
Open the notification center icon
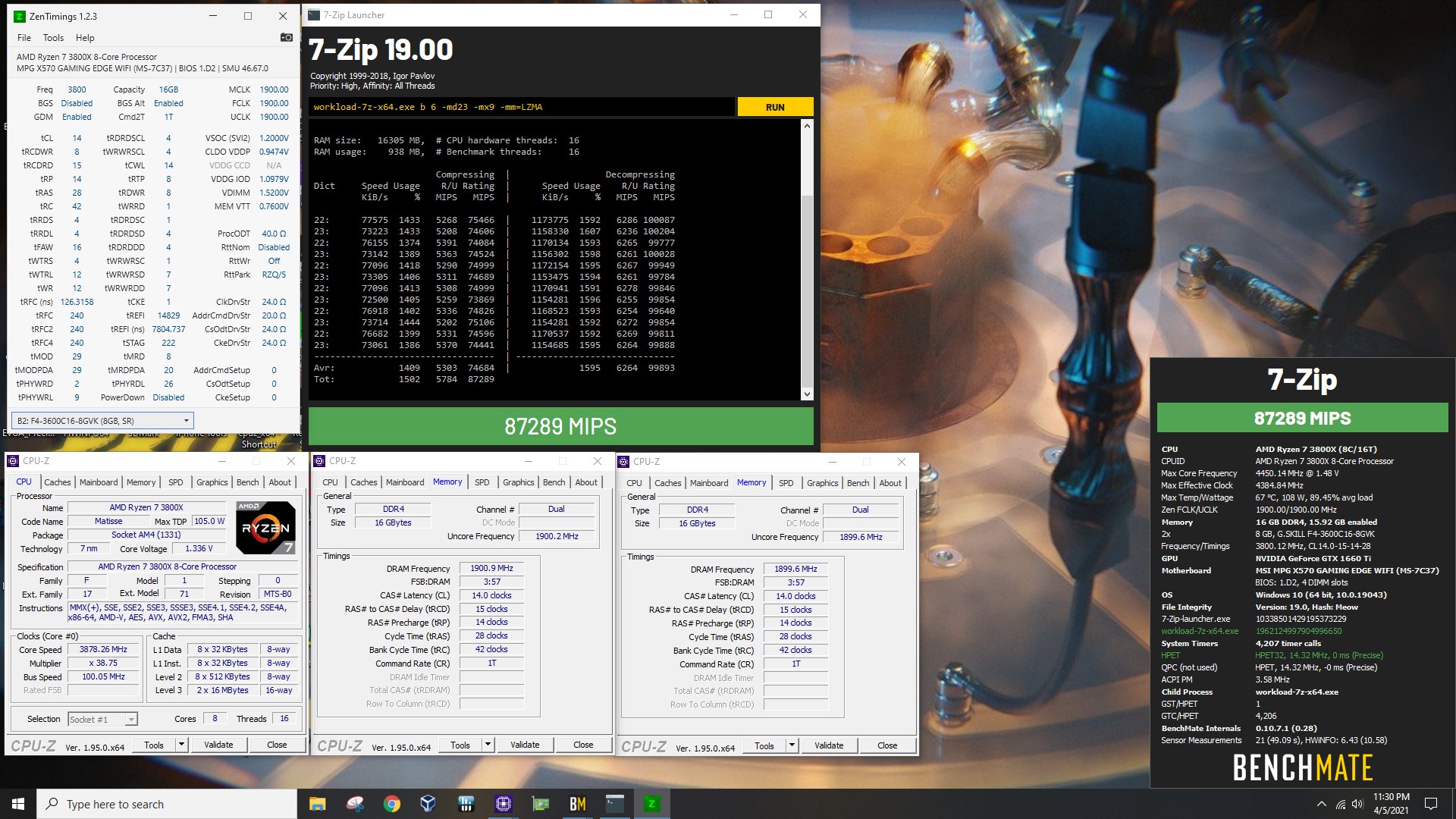[x=1431, y=804]
